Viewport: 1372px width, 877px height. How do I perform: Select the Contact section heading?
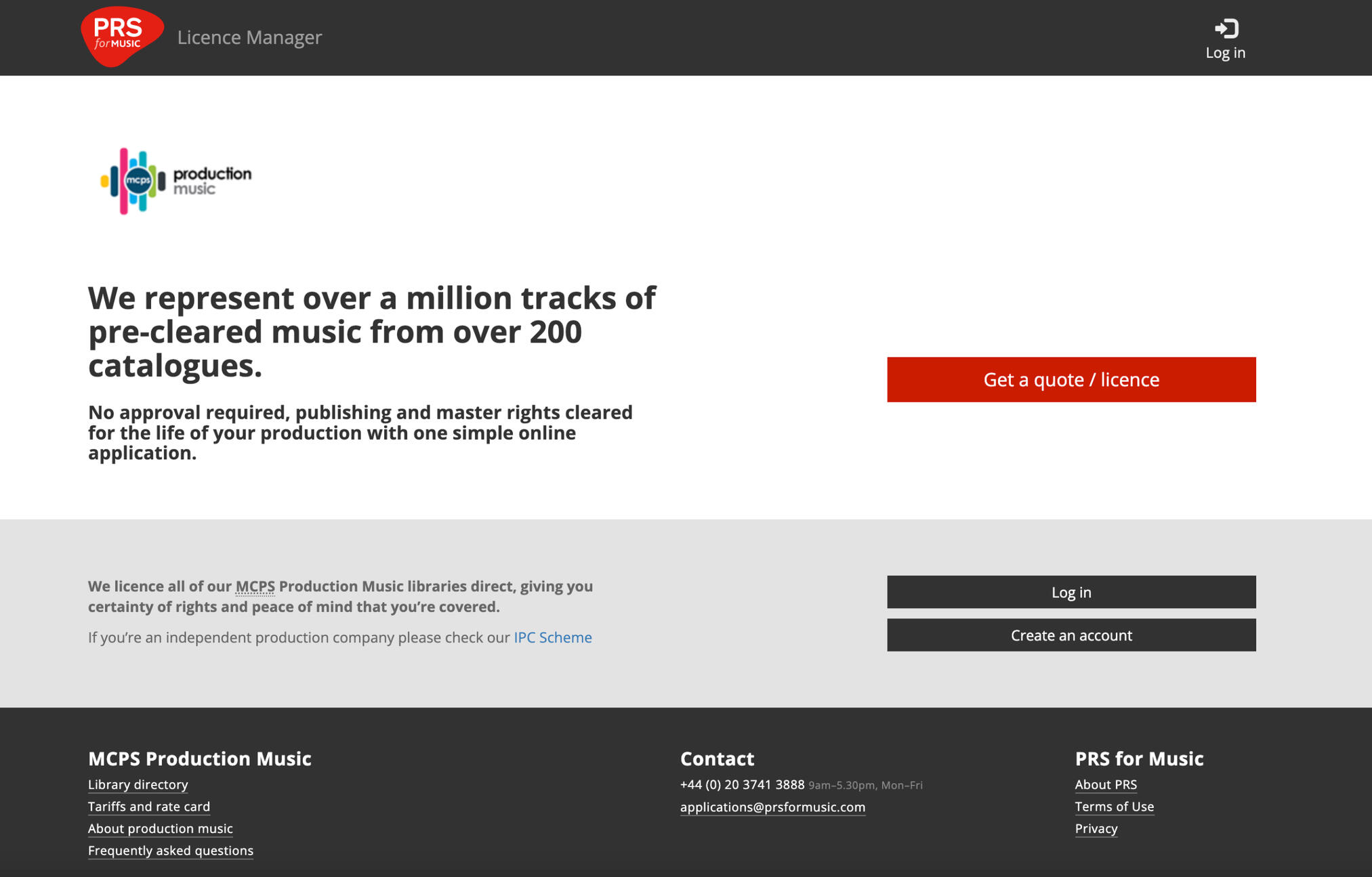pyautogui.click(x=717, y=758)
